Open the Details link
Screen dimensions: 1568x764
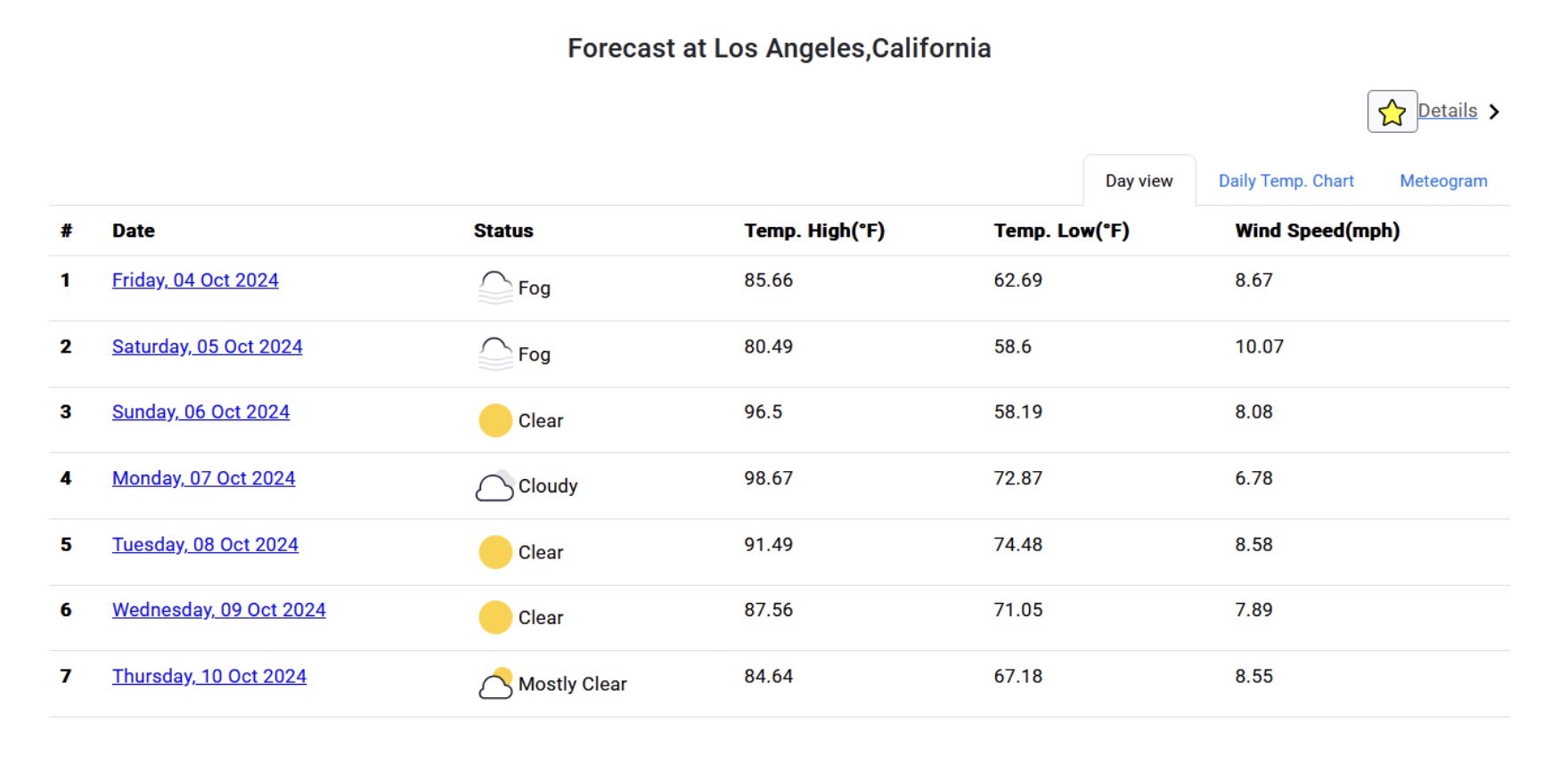pos(1447,111)
